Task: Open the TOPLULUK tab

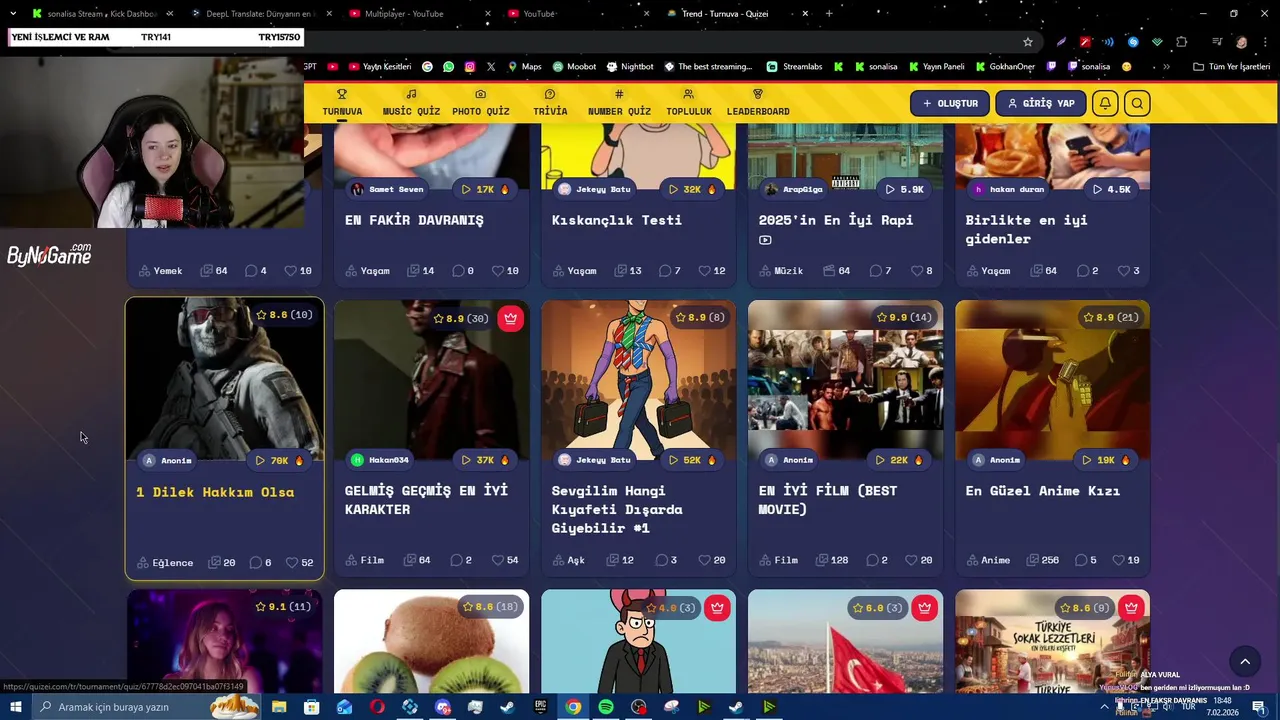Action: 689,103
